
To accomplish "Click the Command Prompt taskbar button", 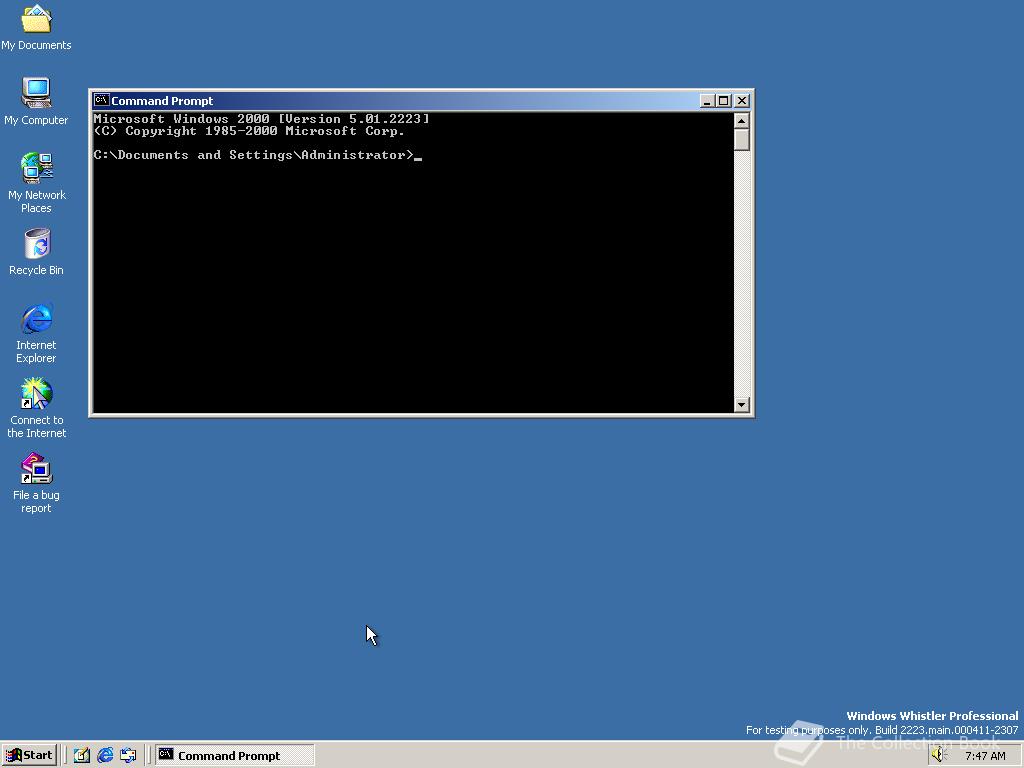I will tap(235, 755).
